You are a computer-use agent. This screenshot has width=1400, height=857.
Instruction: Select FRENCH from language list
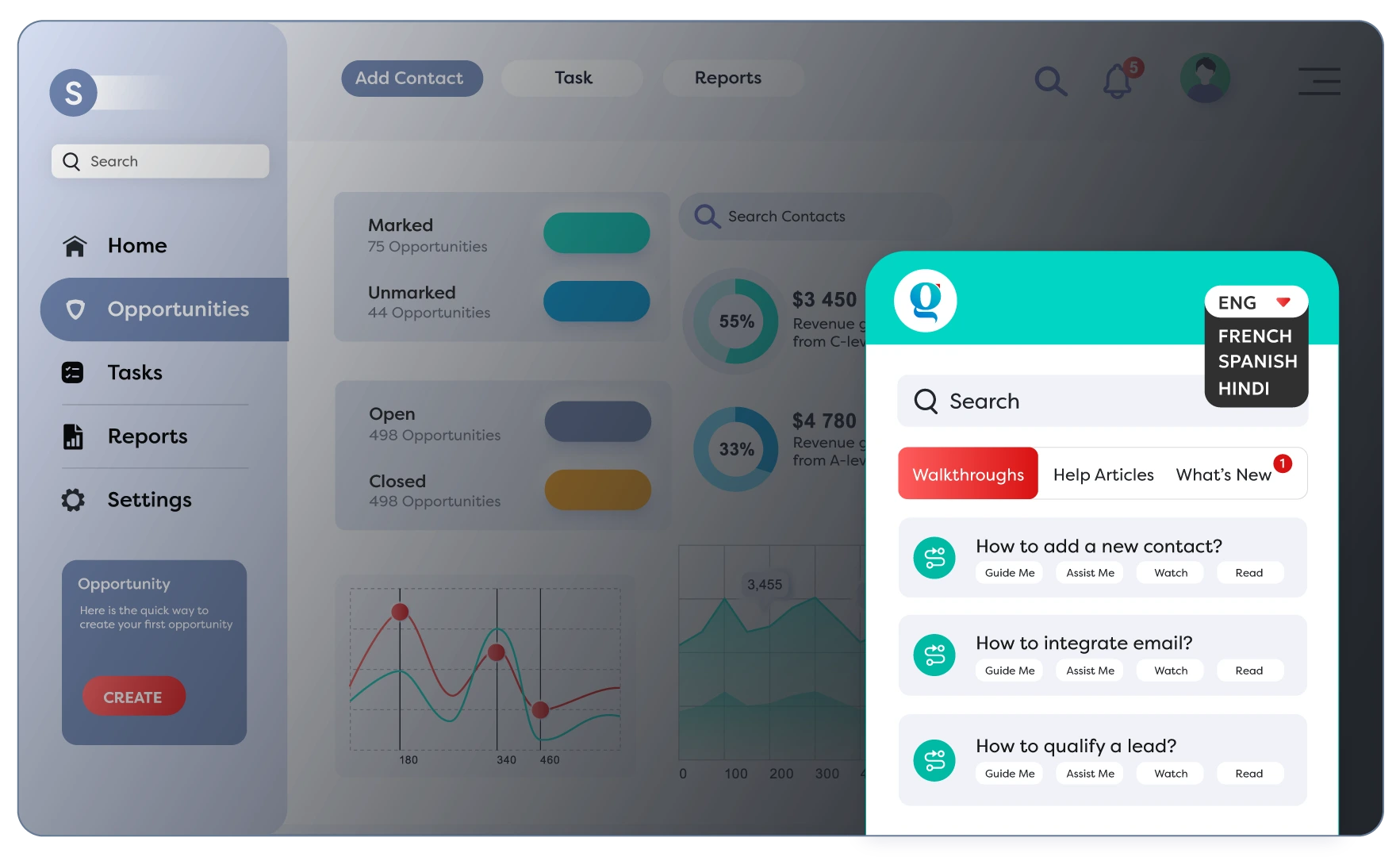[x=1255, y=336]
